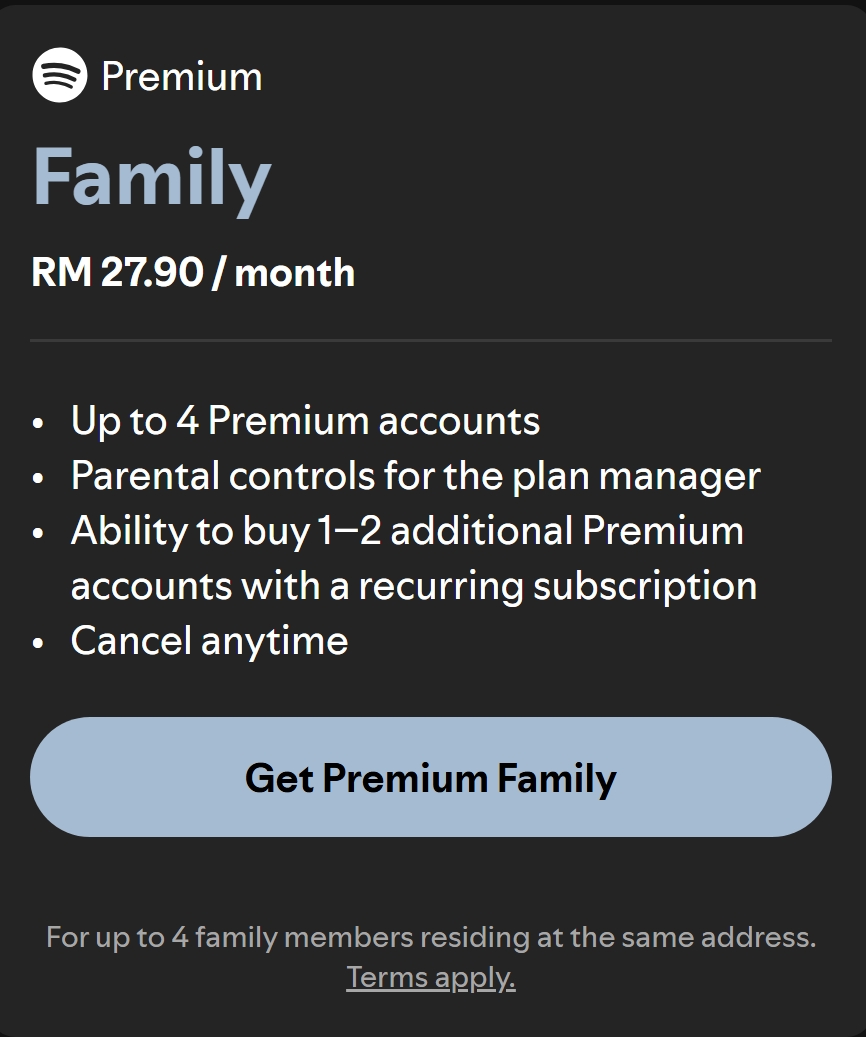Open the "Terms apply." link
Image resolution: width=866 pixels, height=1037 pixels.
[431, 976]
